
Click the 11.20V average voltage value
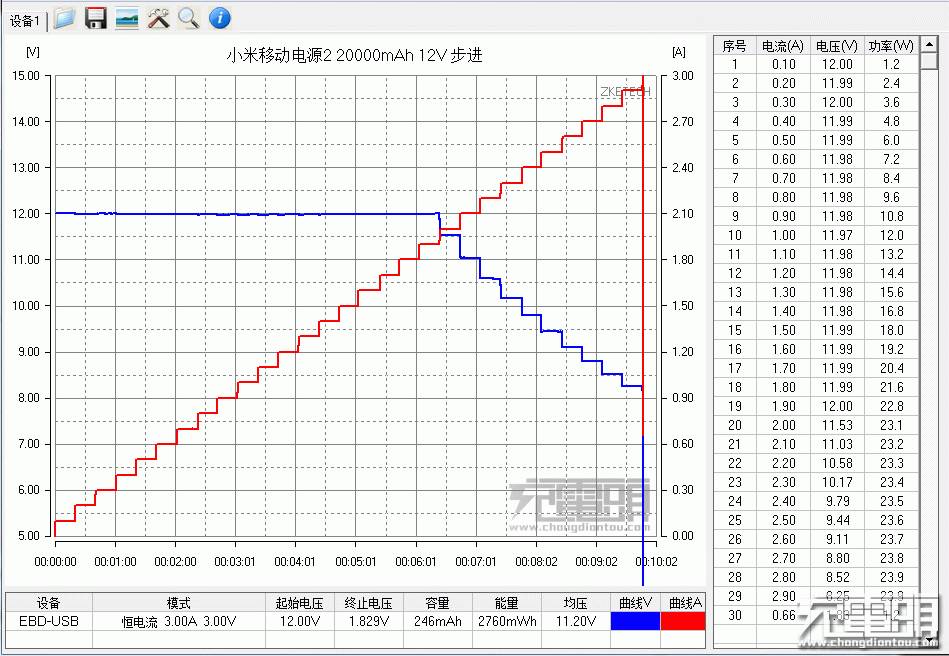click(576, 622)
